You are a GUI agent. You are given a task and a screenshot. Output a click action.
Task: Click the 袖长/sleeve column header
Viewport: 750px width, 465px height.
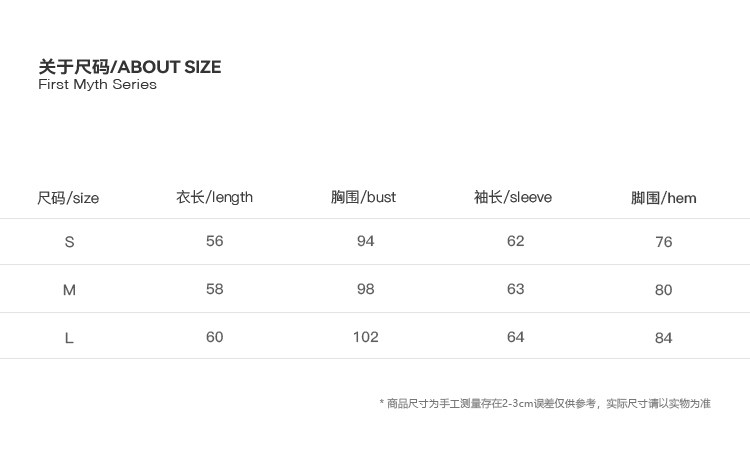tap(513, 197)
